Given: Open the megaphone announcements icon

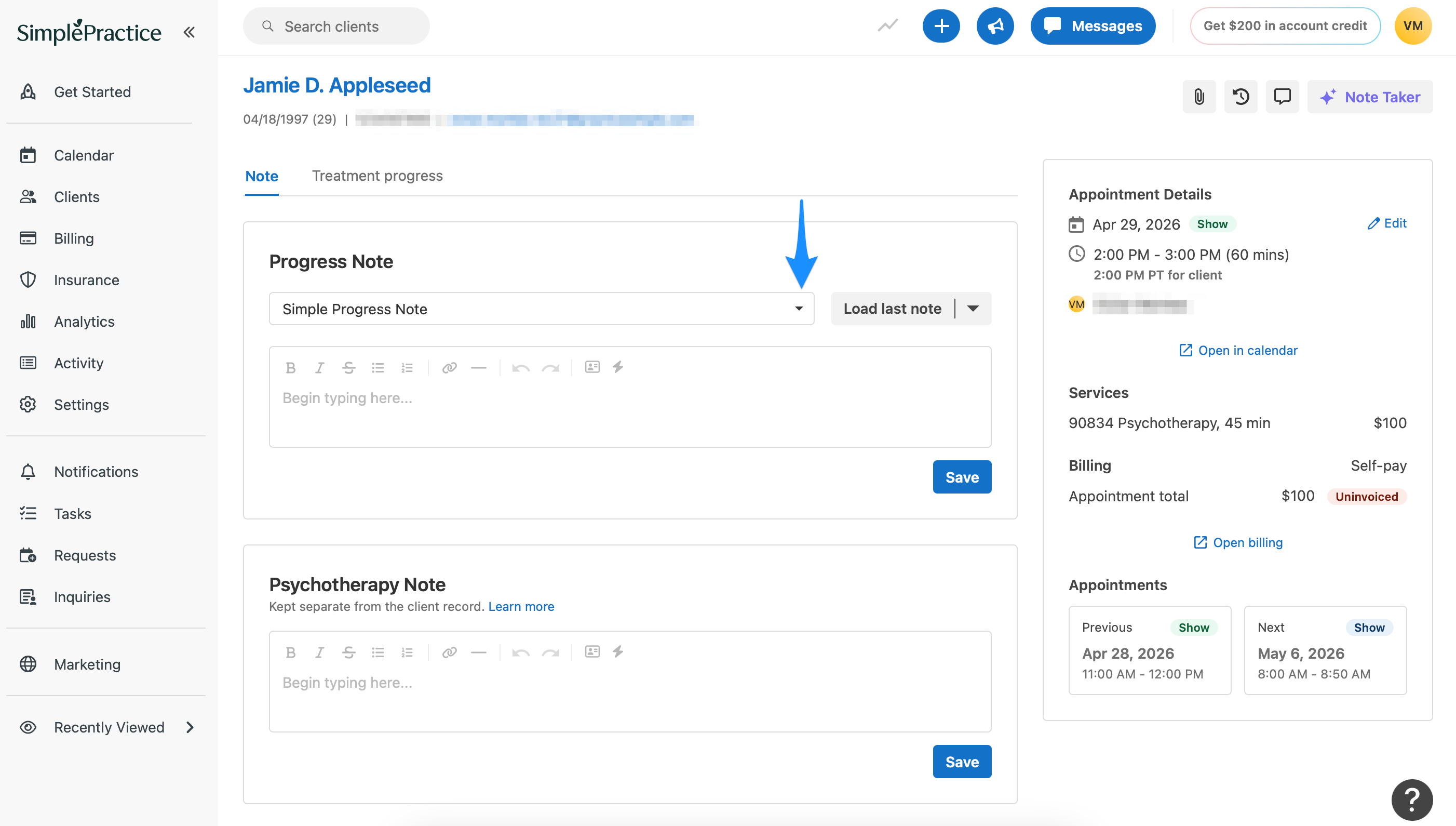Looking at the screenshot, I should point(995,26).
